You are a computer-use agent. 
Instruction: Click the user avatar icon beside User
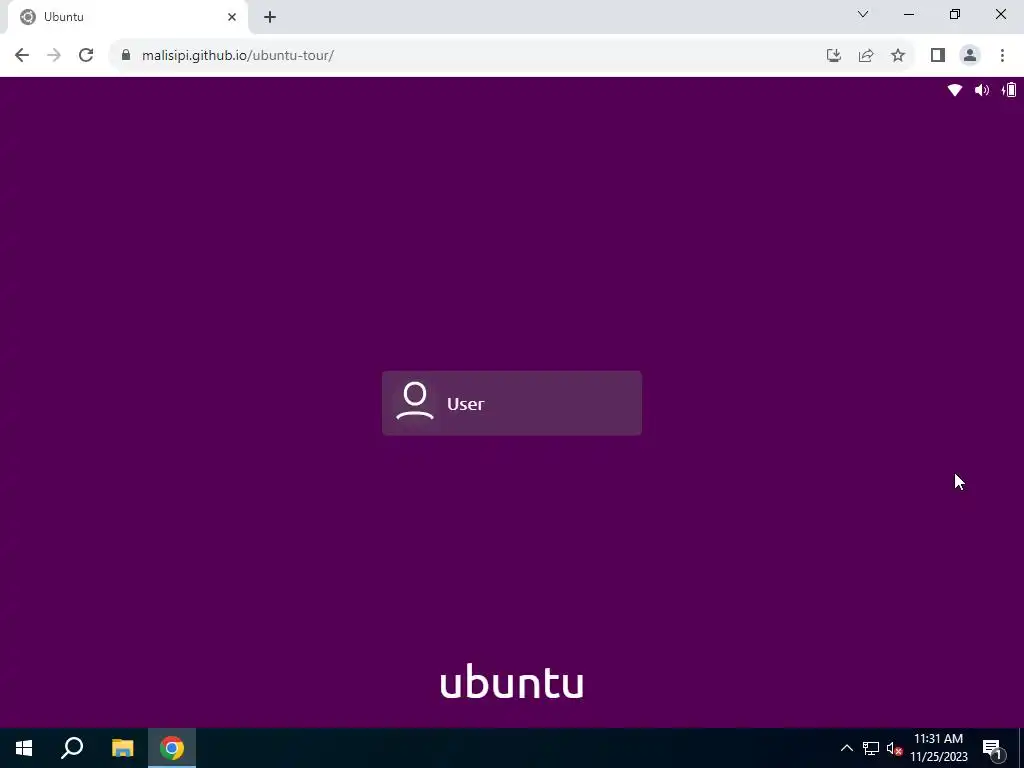click(415, 401)
